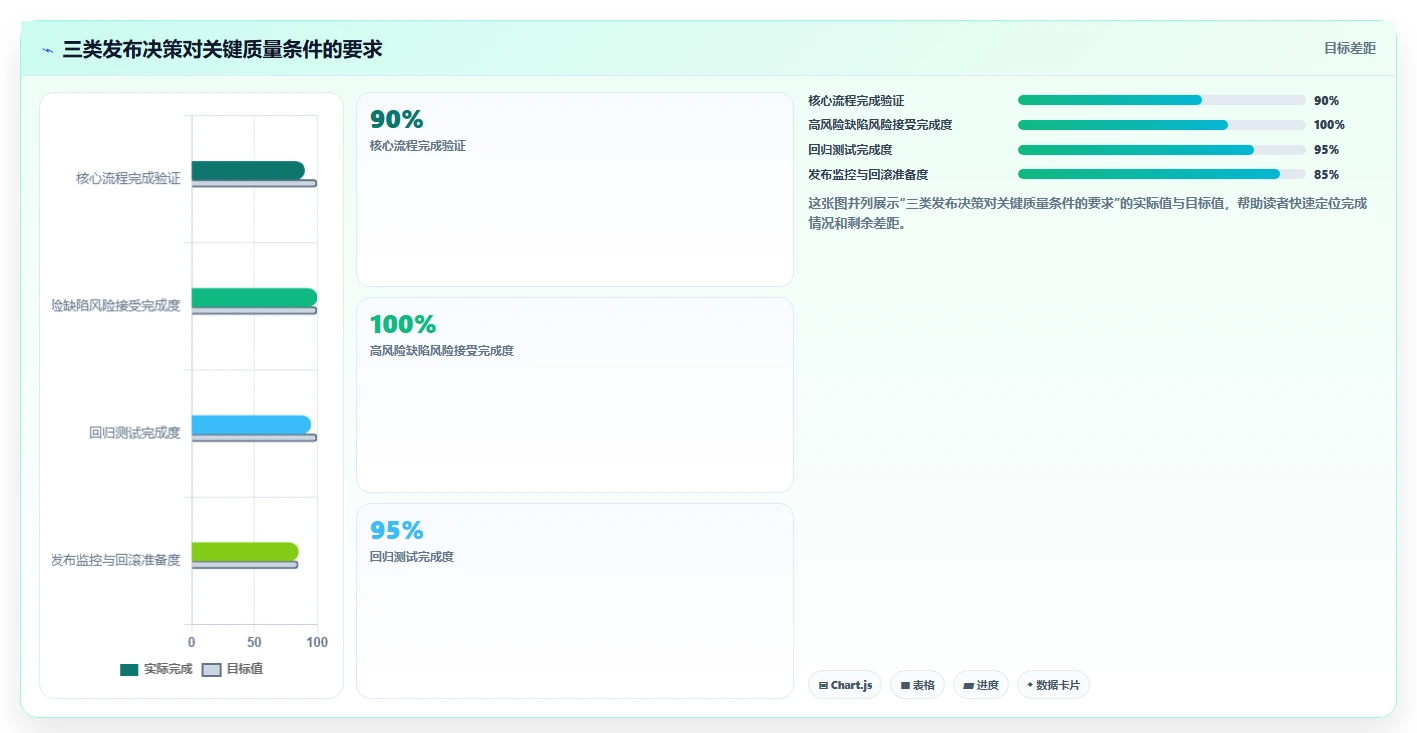
Task: Click the 核心流程完成验证 chart axis label
Action: click(128, 178)
